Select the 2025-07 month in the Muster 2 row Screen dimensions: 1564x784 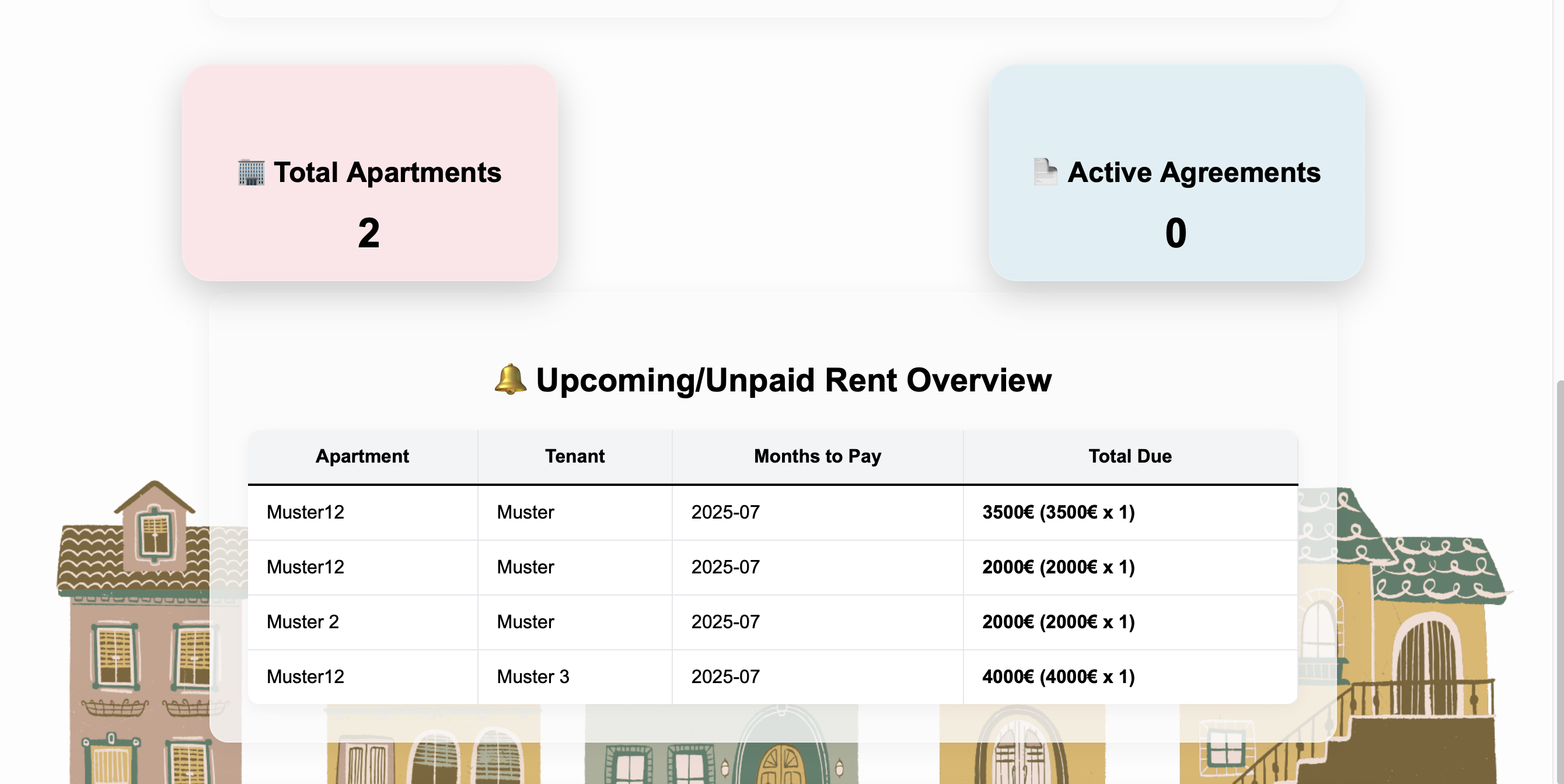click(x=725, y=621)
